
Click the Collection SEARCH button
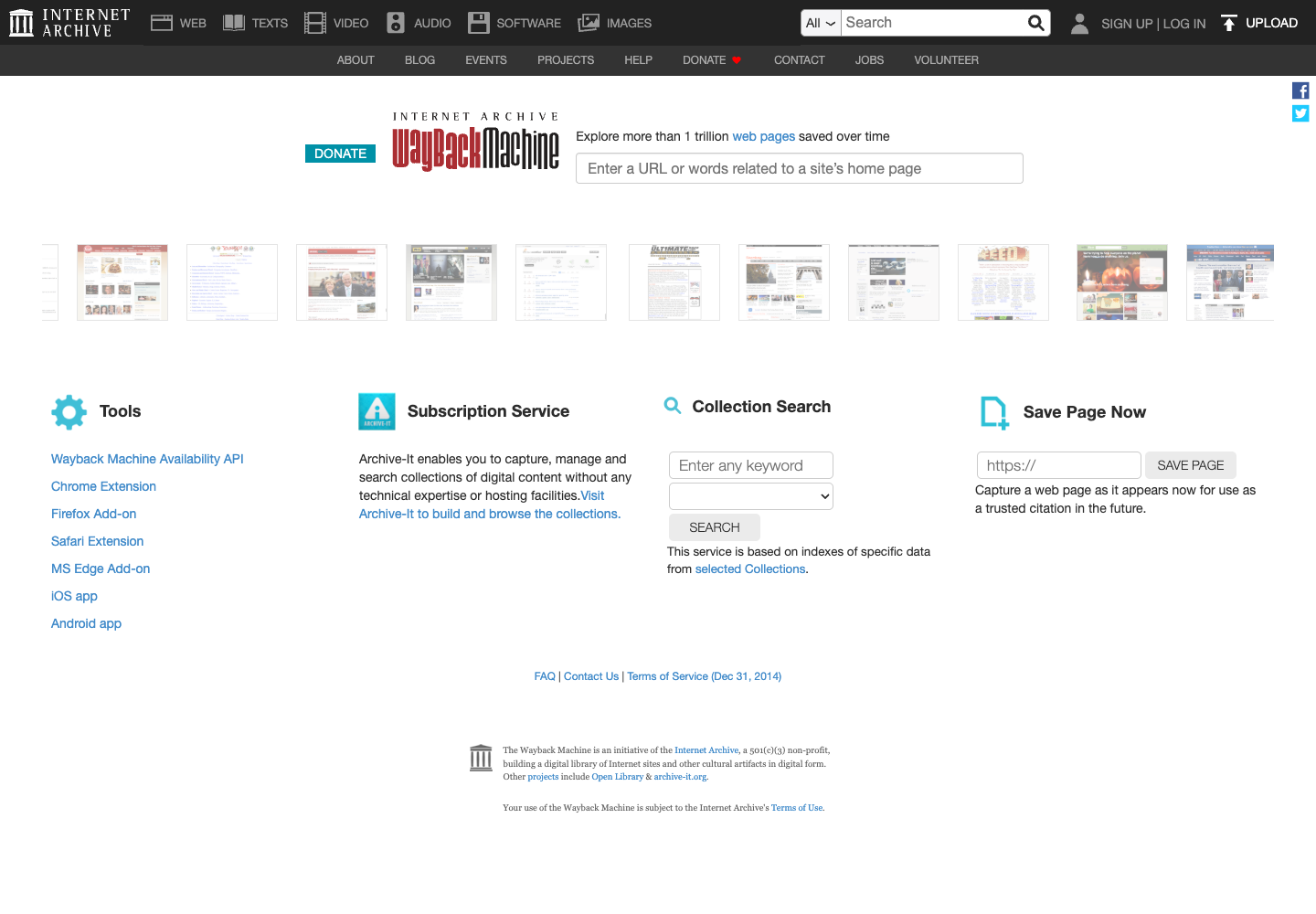pyautogui.click(x=715, y=527)
